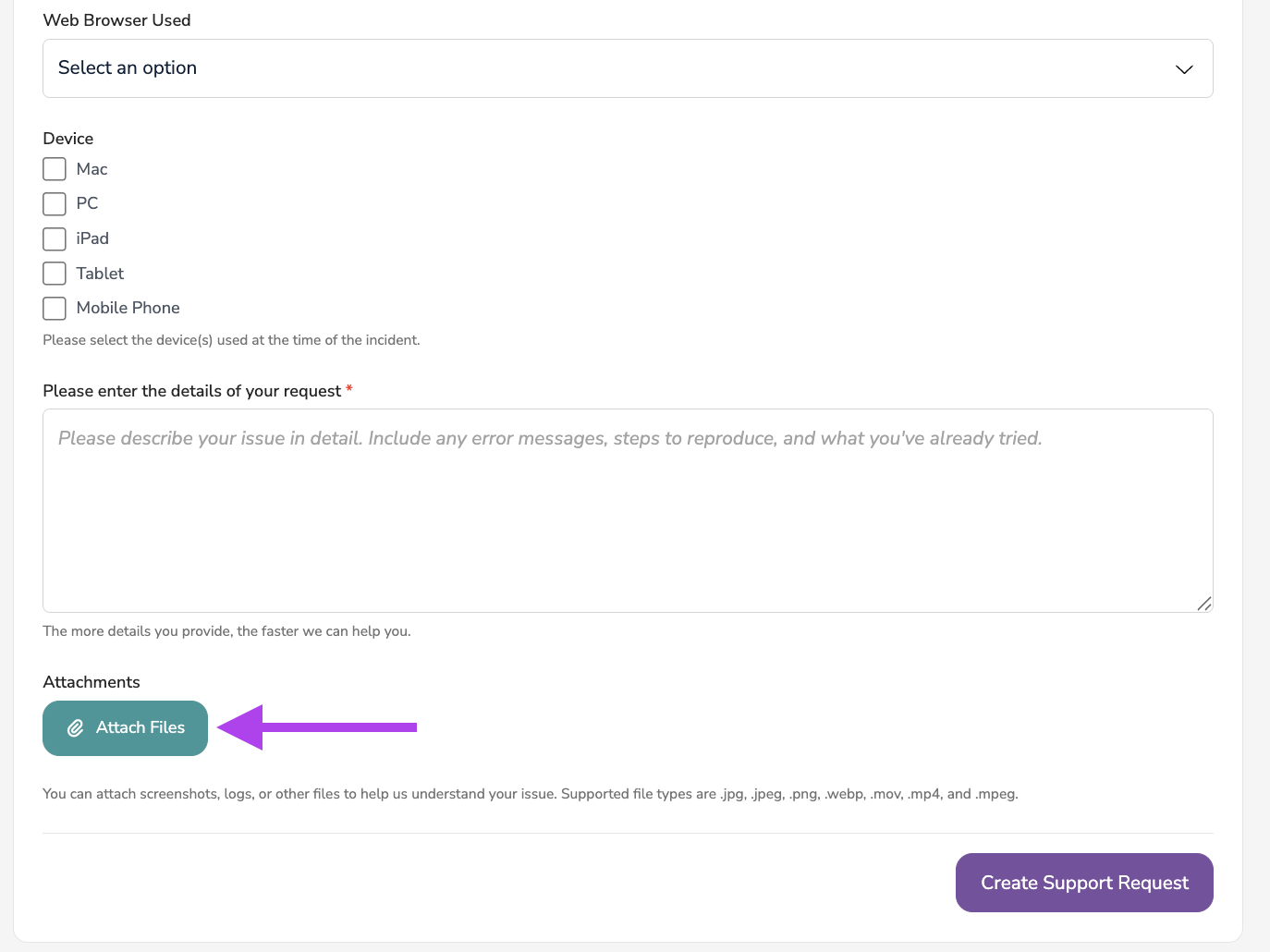Enable the PC device checkbox

(55, 203)
